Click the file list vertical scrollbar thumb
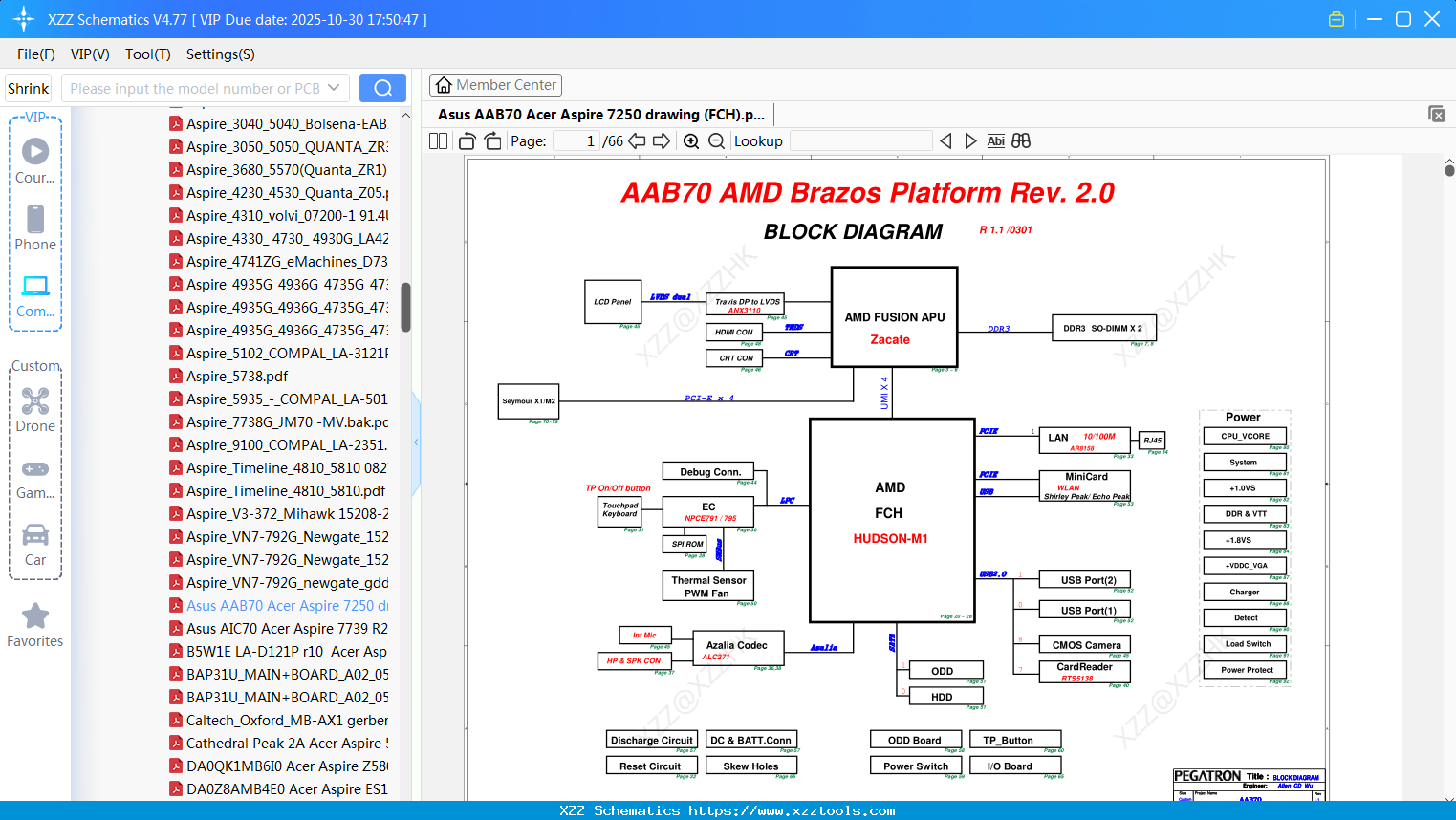1456x820 pixels. click(x=405, y=307)
